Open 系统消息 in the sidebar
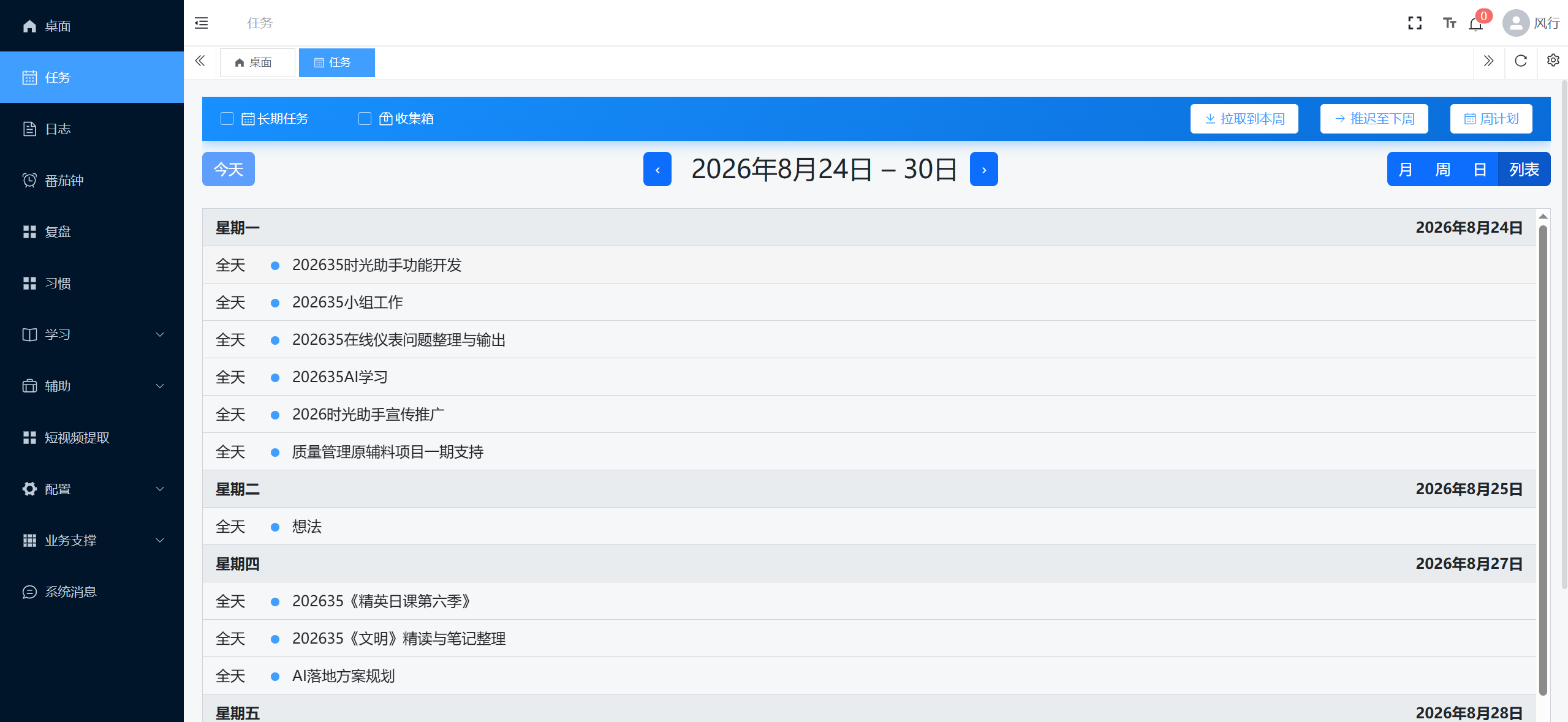The width and height of the screenshot is (1568, 722). tap(92, 592)
